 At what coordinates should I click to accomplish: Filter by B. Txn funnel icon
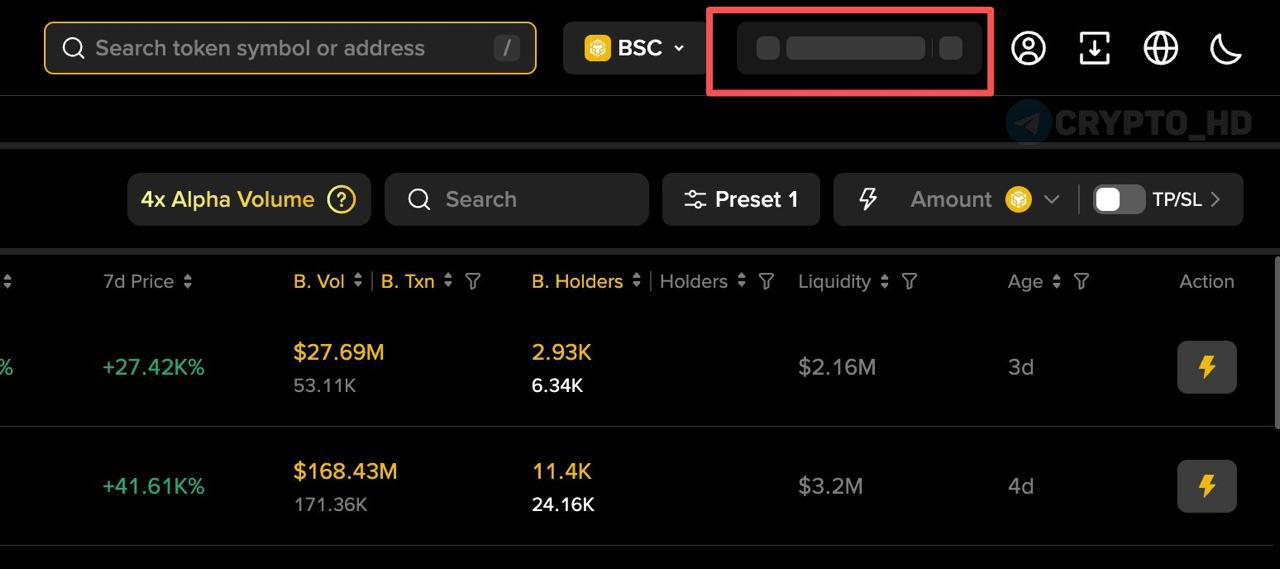(x=473, y=281)
